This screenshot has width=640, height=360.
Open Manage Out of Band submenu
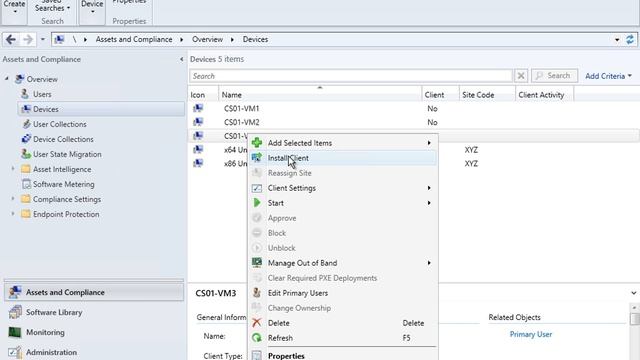pyautogui.click(x=343, y=263)
